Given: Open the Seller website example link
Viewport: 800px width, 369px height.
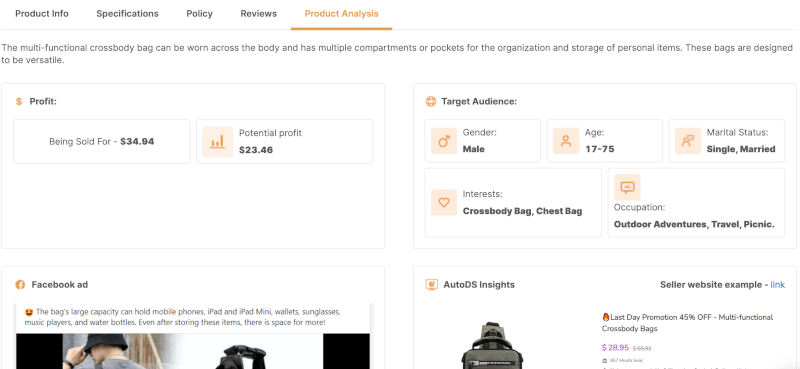Looking at the screenshot, I should coord(778,285).
